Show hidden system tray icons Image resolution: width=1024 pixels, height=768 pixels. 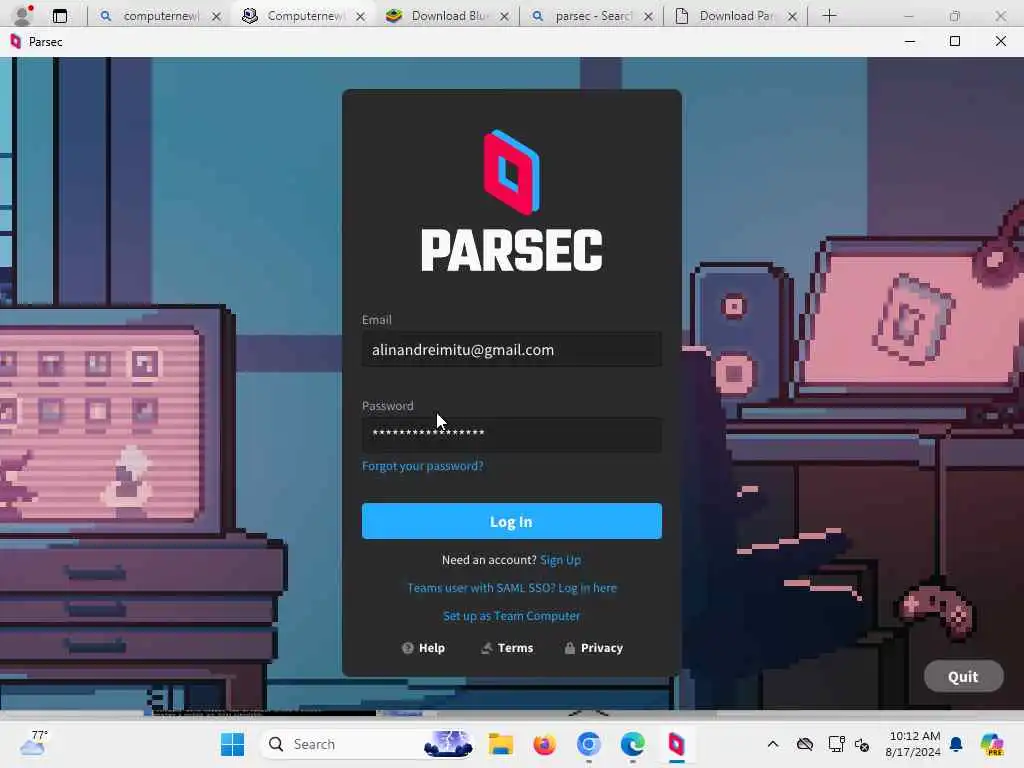coord(773,744)
